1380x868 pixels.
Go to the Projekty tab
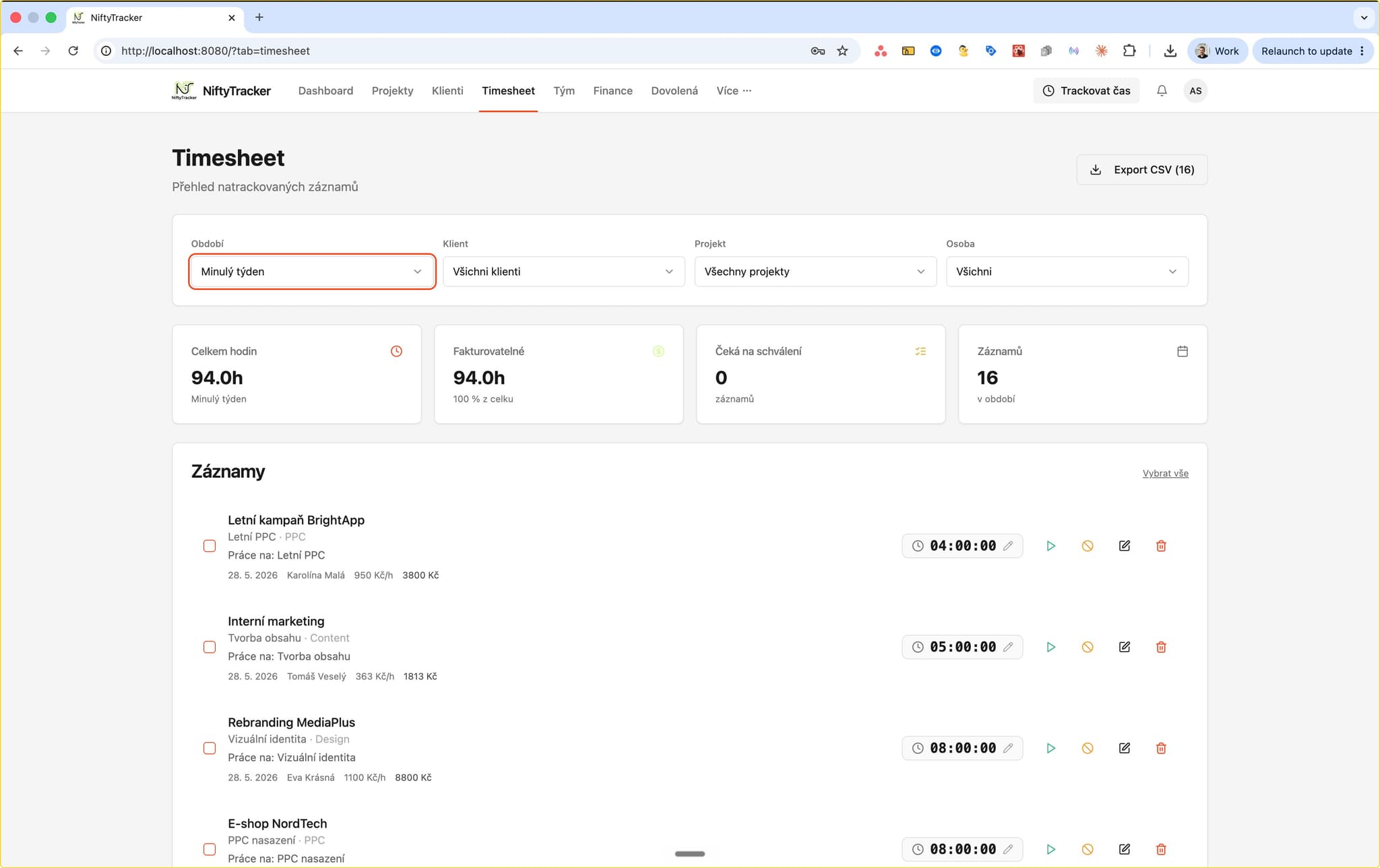pos(392,91)
